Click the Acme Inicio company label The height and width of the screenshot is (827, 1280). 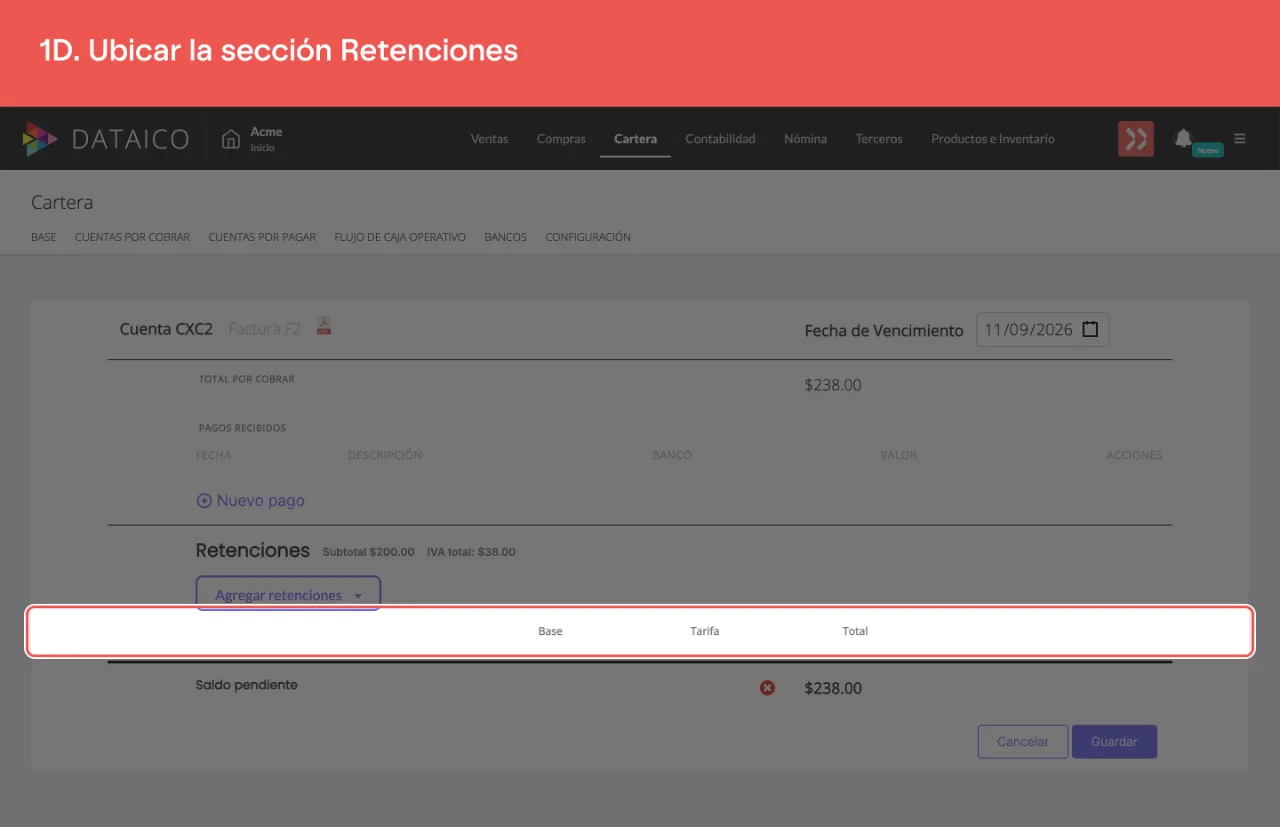(266, 139)
